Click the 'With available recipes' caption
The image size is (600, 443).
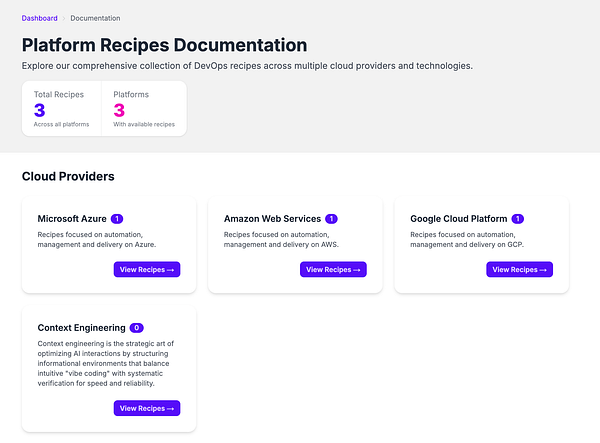coord(144,124)
